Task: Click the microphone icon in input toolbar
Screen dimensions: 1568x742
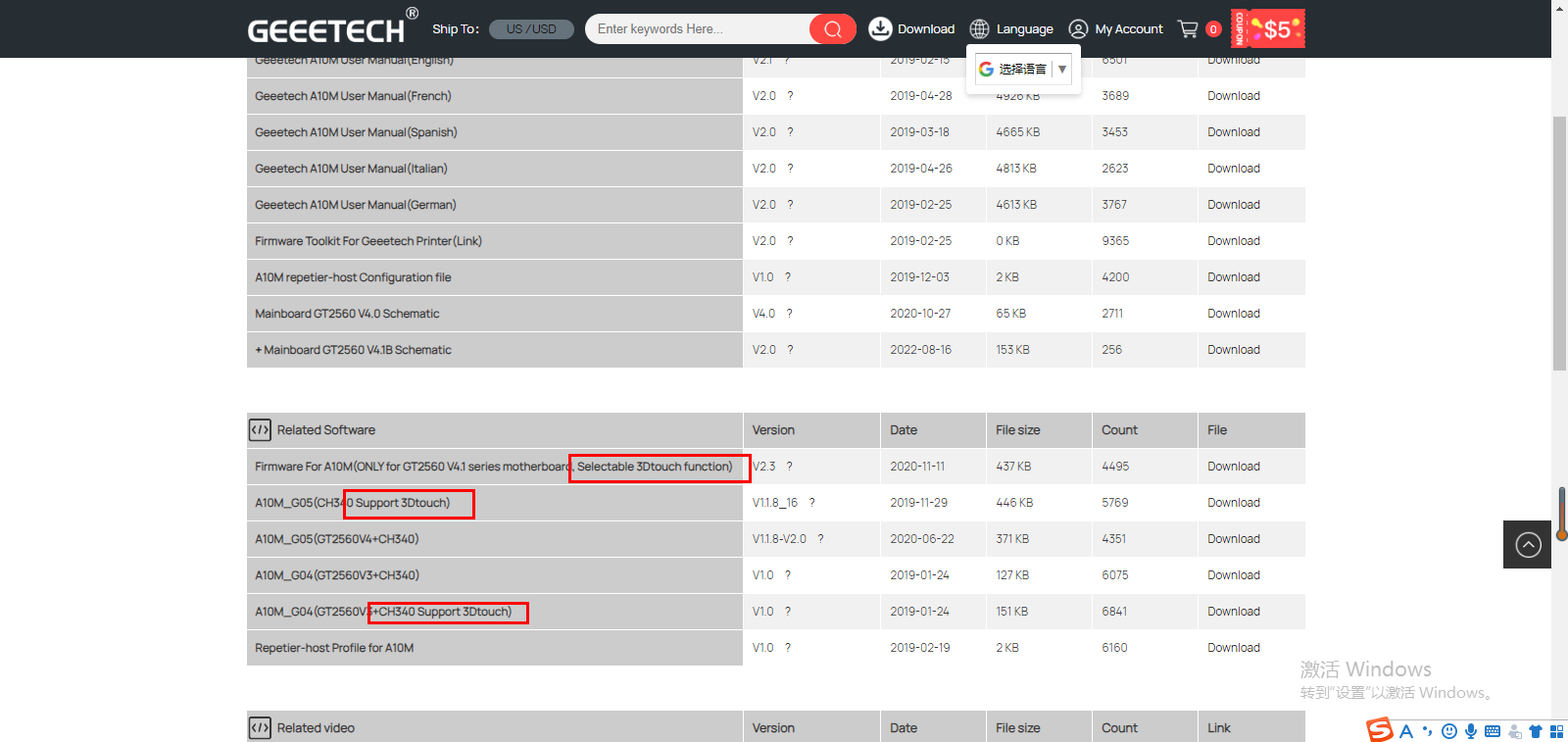Action: 1471,731
